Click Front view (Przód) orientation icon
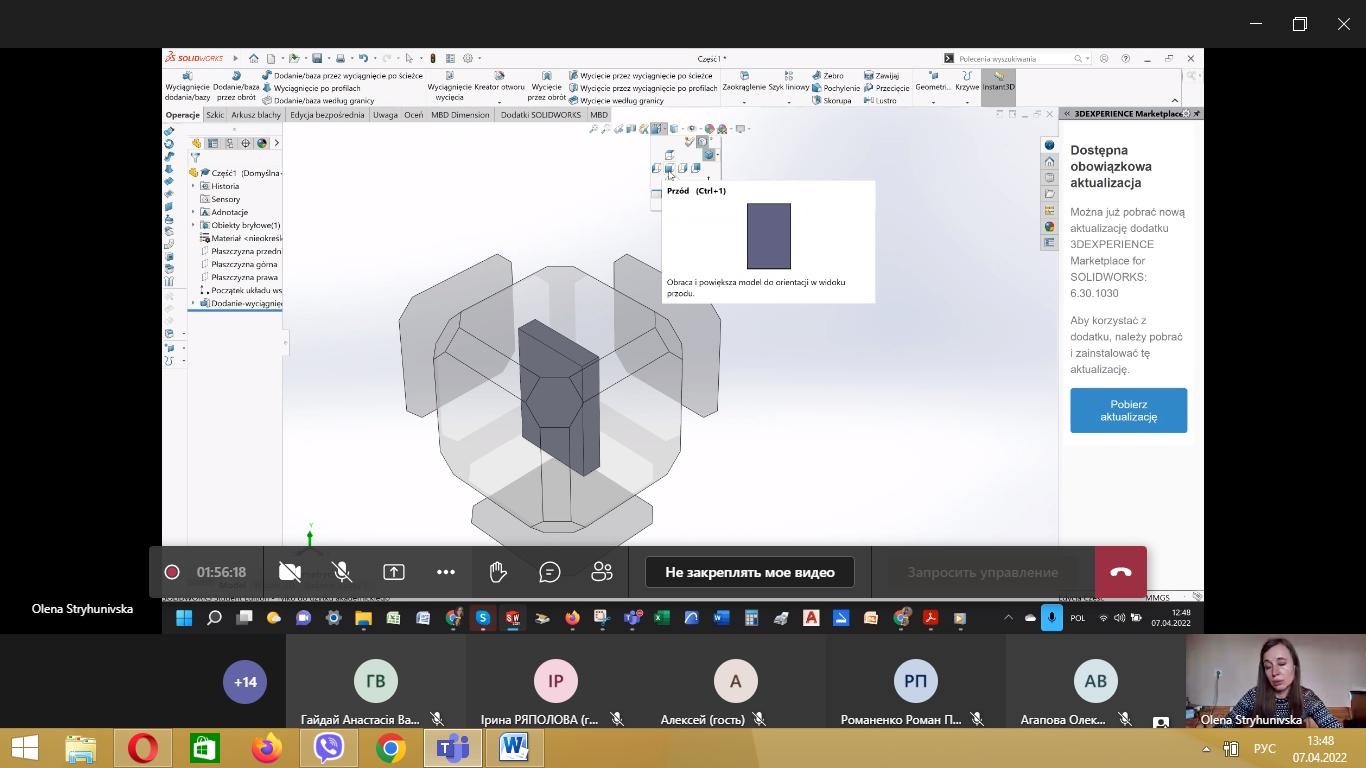The image size is (1366, 768). coord(669,169)
